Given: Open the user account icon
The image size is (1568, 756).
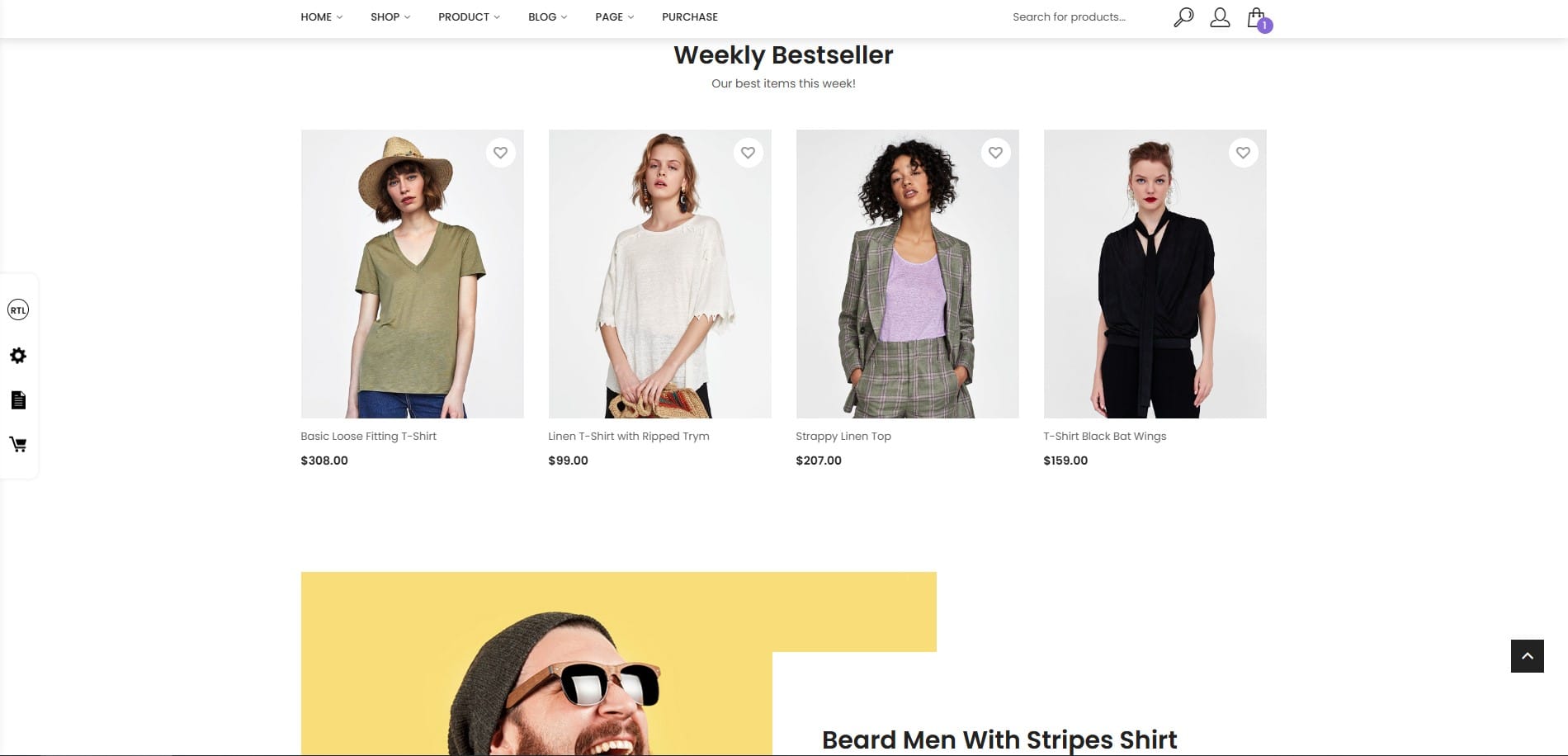Looking at the screenshot, I should [x=1220, y=17].
